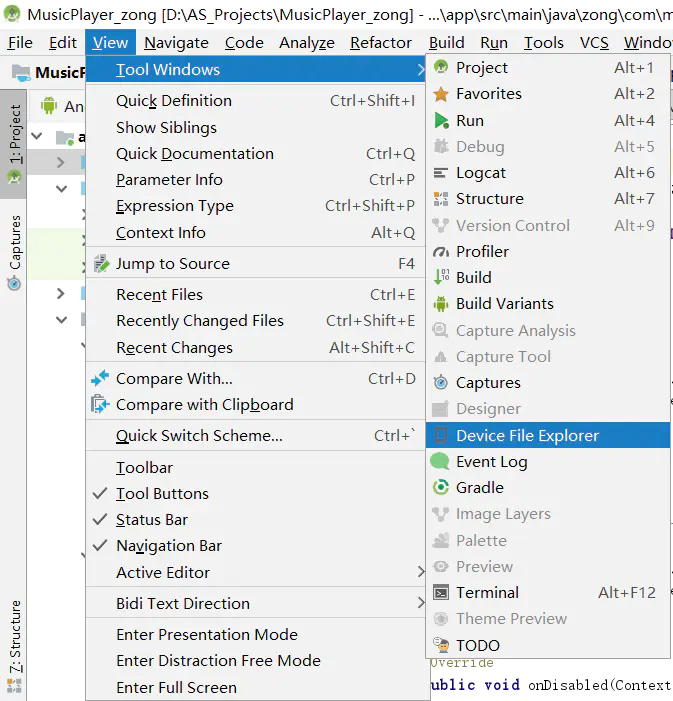Click the Favorites star icon
The width and height of the screenshot is (673, 701).
click(441, 94)
